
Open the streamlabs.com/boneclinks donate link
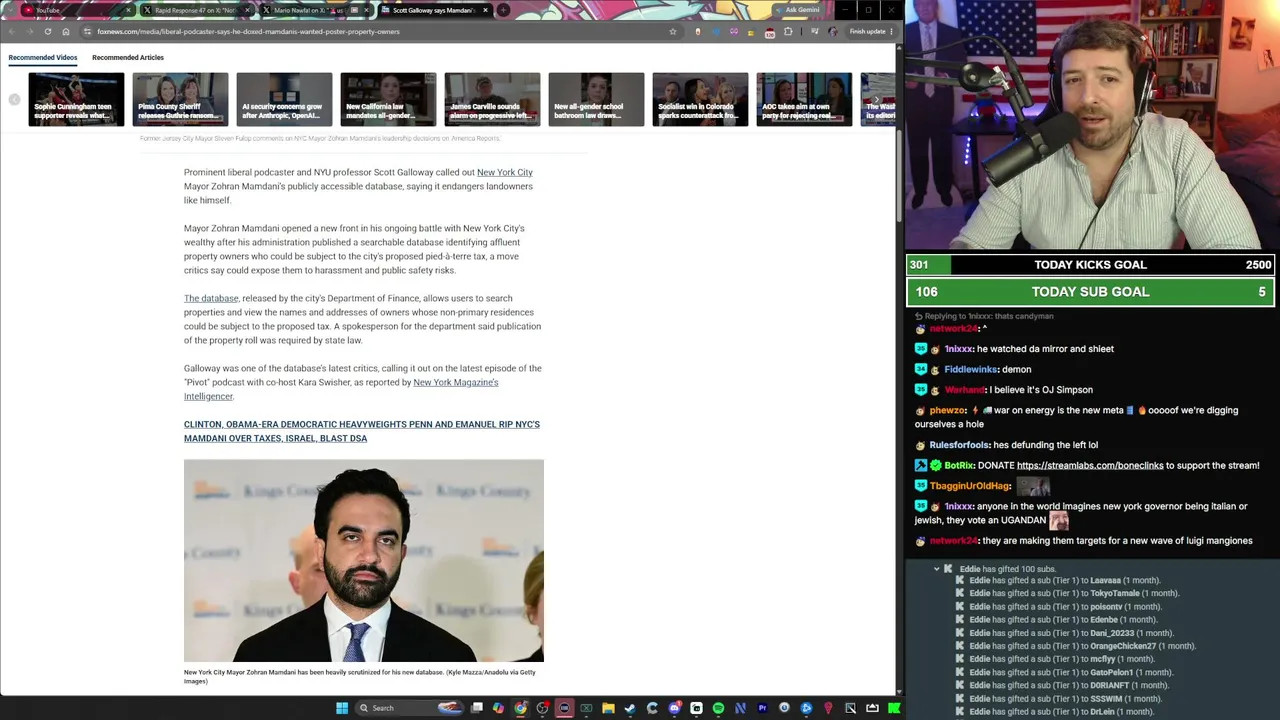pos(1090,465)
